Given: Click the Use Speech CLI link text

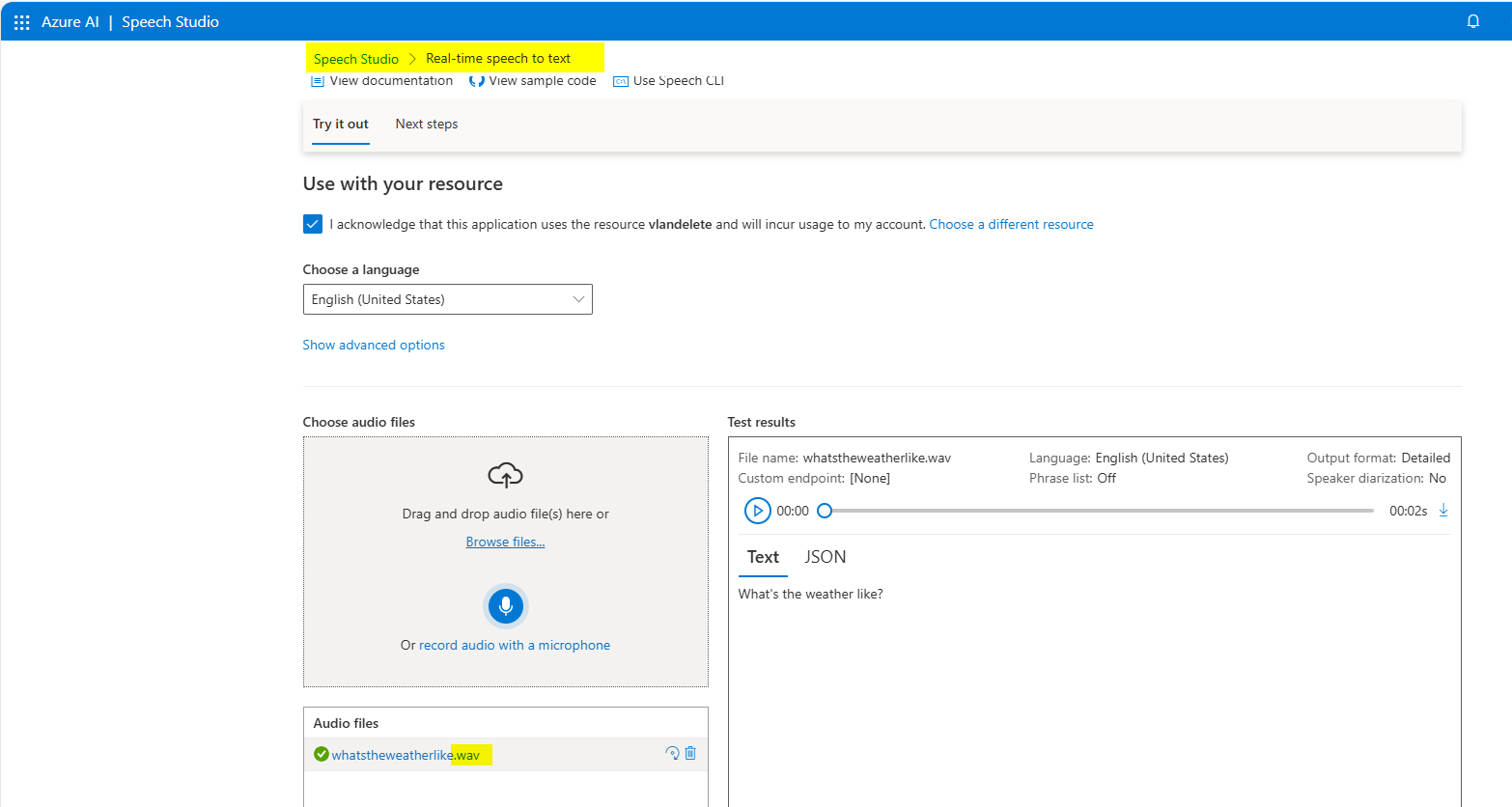Looking at the screenshot, I should [x=679, y=81].
